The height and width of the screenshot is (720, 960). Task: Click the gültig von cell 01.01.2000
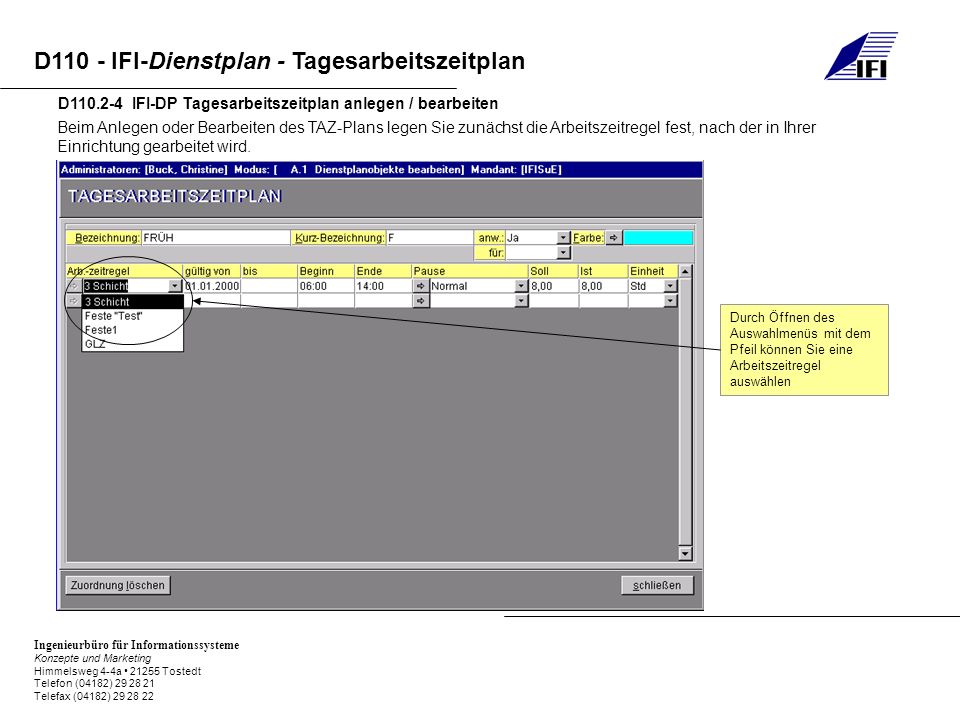212,286
